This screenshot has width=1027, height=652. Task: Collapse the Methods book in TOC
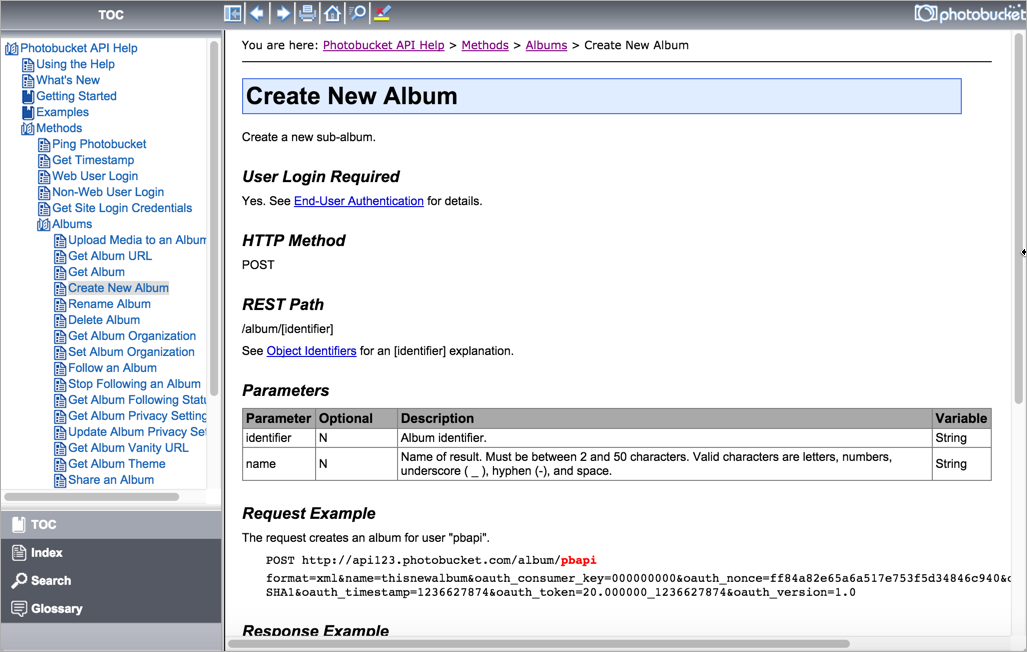point(28,128)
